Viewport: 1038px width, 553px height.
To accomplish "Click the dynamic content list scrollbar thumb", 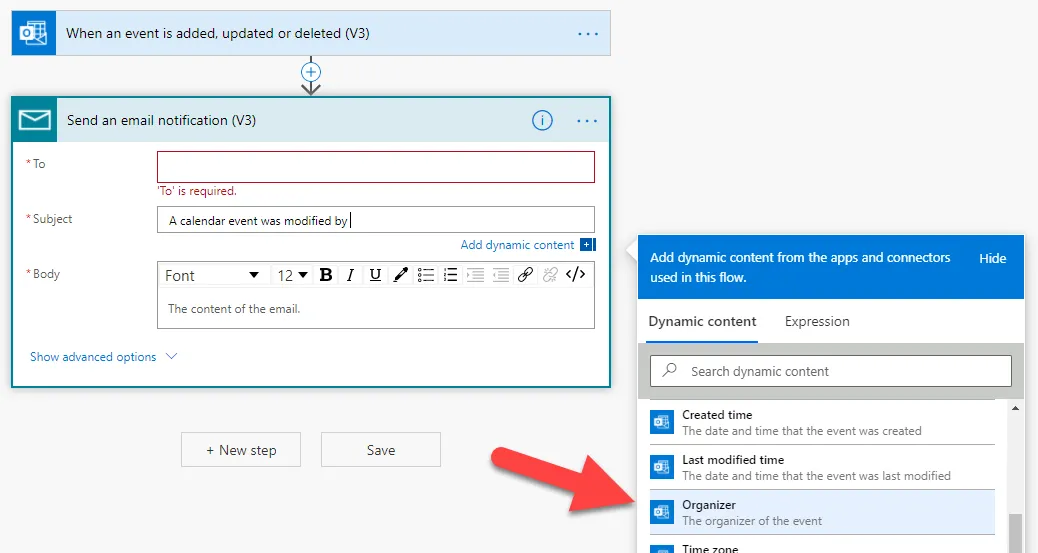I will [x=1015, y=533].
